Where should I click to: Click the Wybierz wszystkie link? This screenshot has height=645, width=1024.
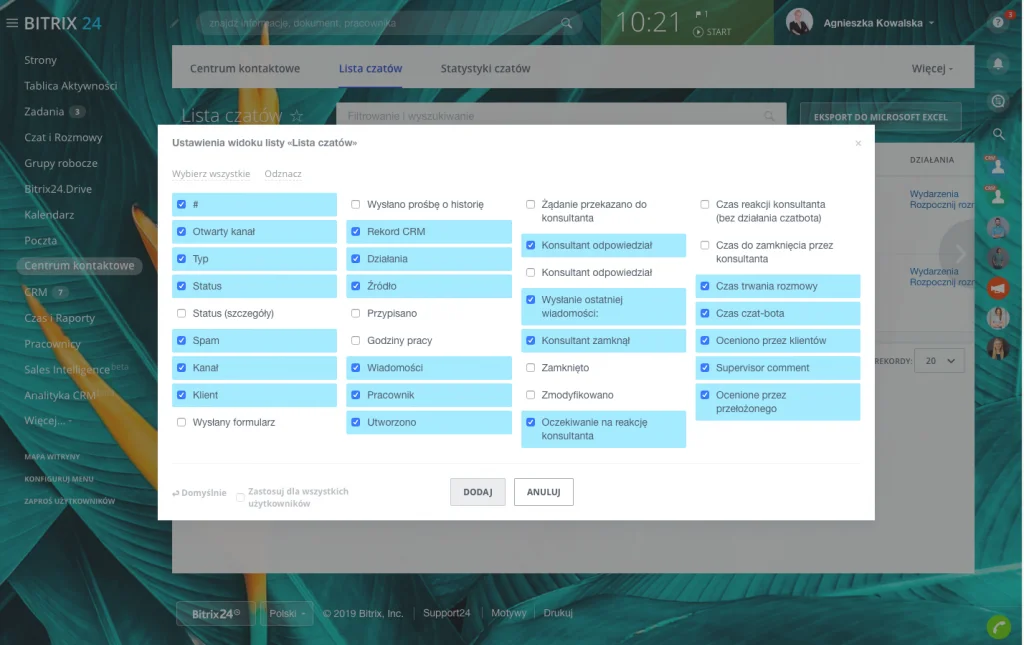[211, 174]
